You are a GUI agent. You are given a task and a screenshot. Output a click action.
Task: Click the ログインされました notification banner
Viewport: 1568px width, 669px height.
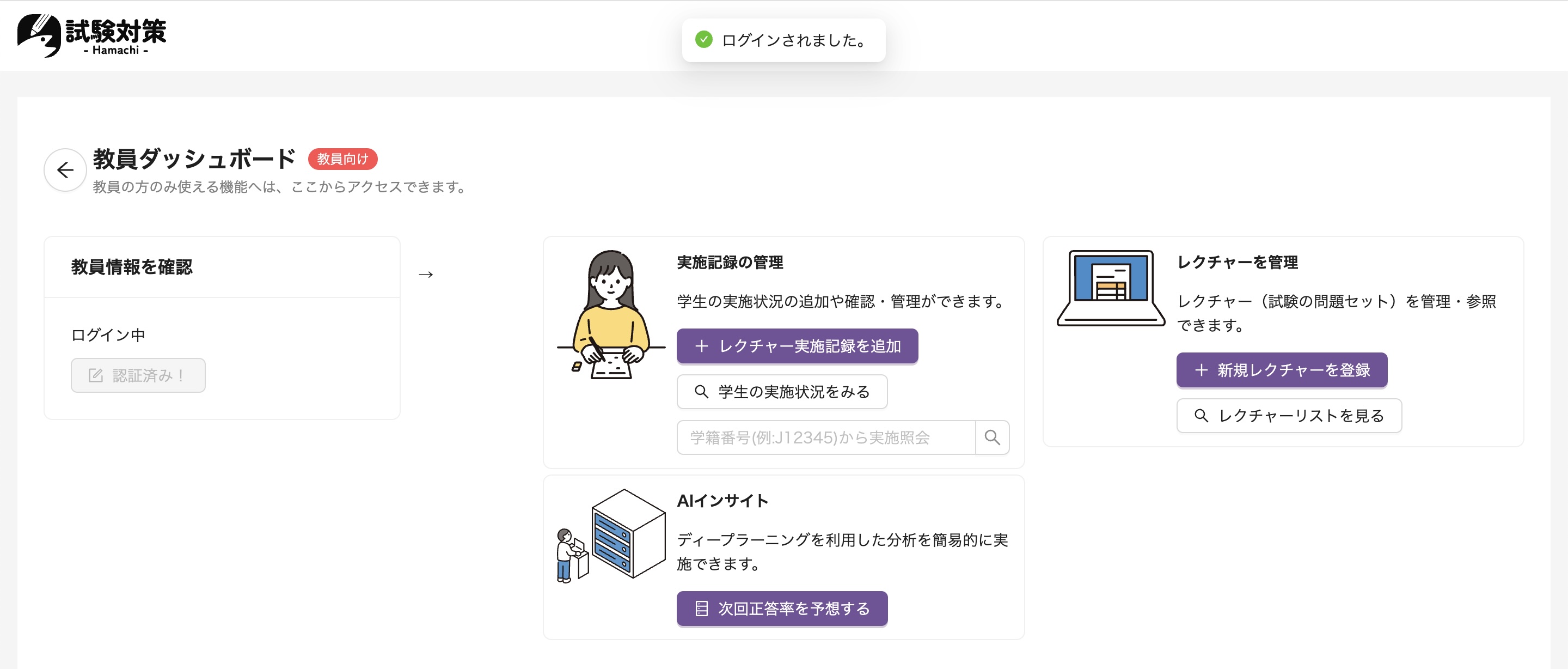pos(784,40)
